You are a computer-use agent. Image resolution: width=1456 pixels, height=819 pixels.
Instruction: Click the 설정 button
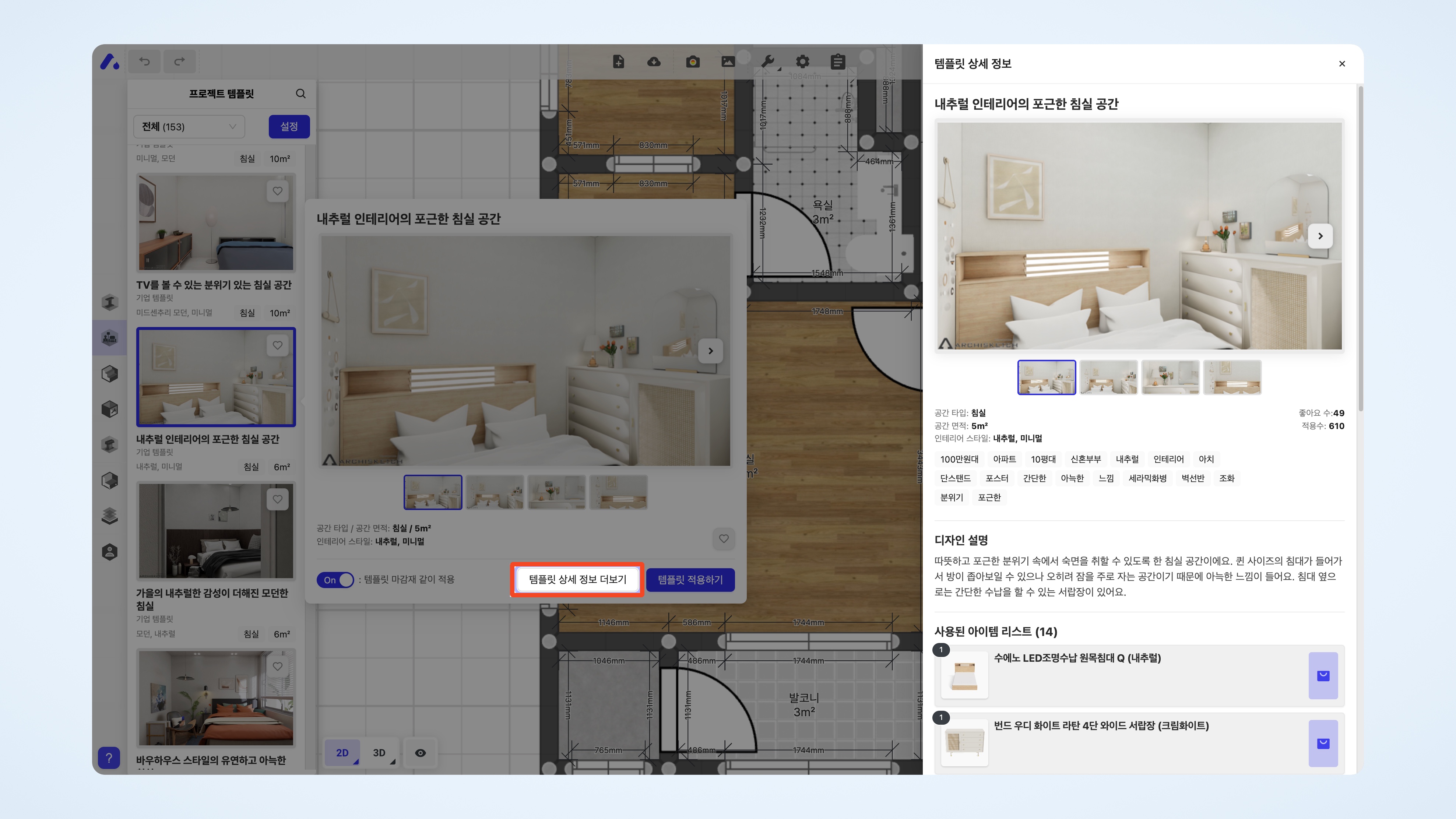tap(289, 127)
